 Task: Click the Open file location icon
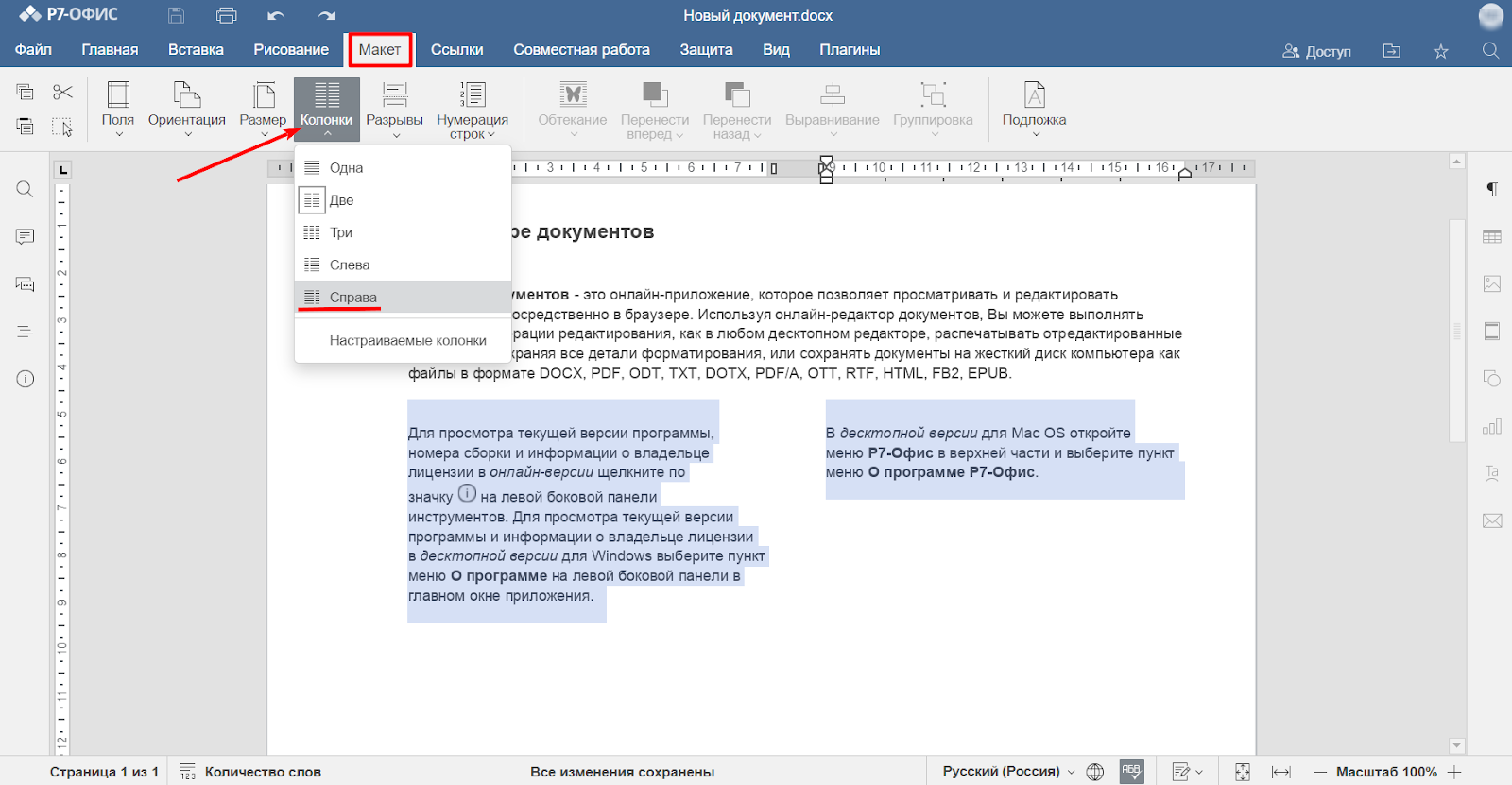[1392, 51]
